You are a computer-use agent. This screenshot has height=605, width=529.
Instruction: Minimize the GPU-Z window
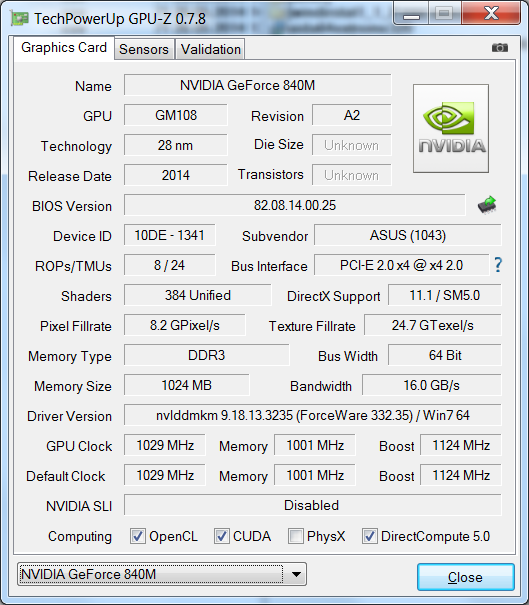click(411, 14)
